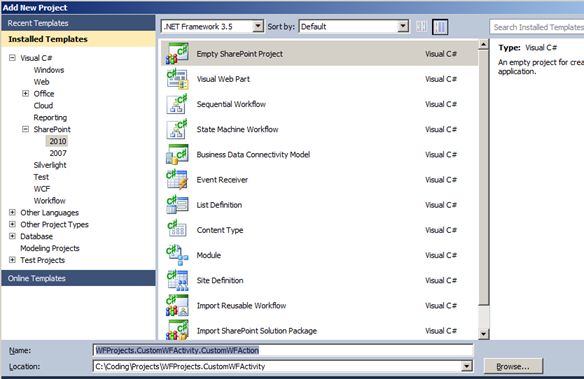Click the Visual Web Part template icon
The width and height of the screenshot is (584, 379).
[177, 79]
